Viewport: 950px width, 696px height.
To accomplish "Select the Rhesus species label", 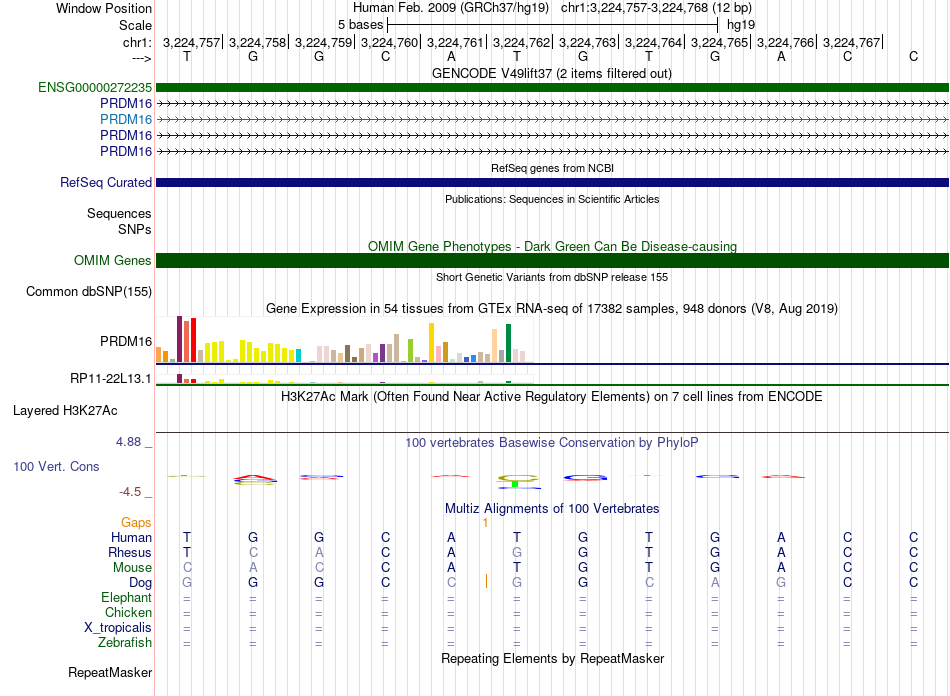I will tap(130, 552).
